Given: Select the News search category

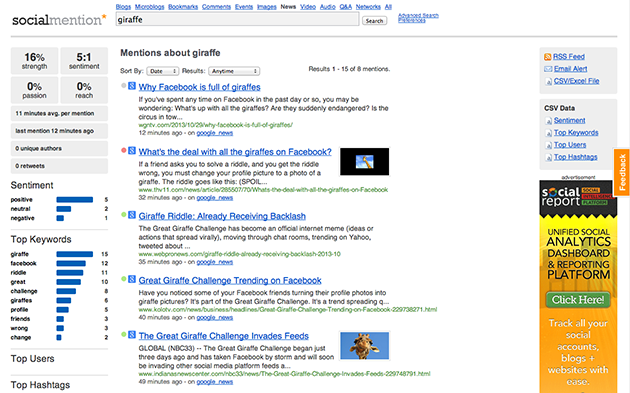Looking at the screenshot, I should click(288, 7).
